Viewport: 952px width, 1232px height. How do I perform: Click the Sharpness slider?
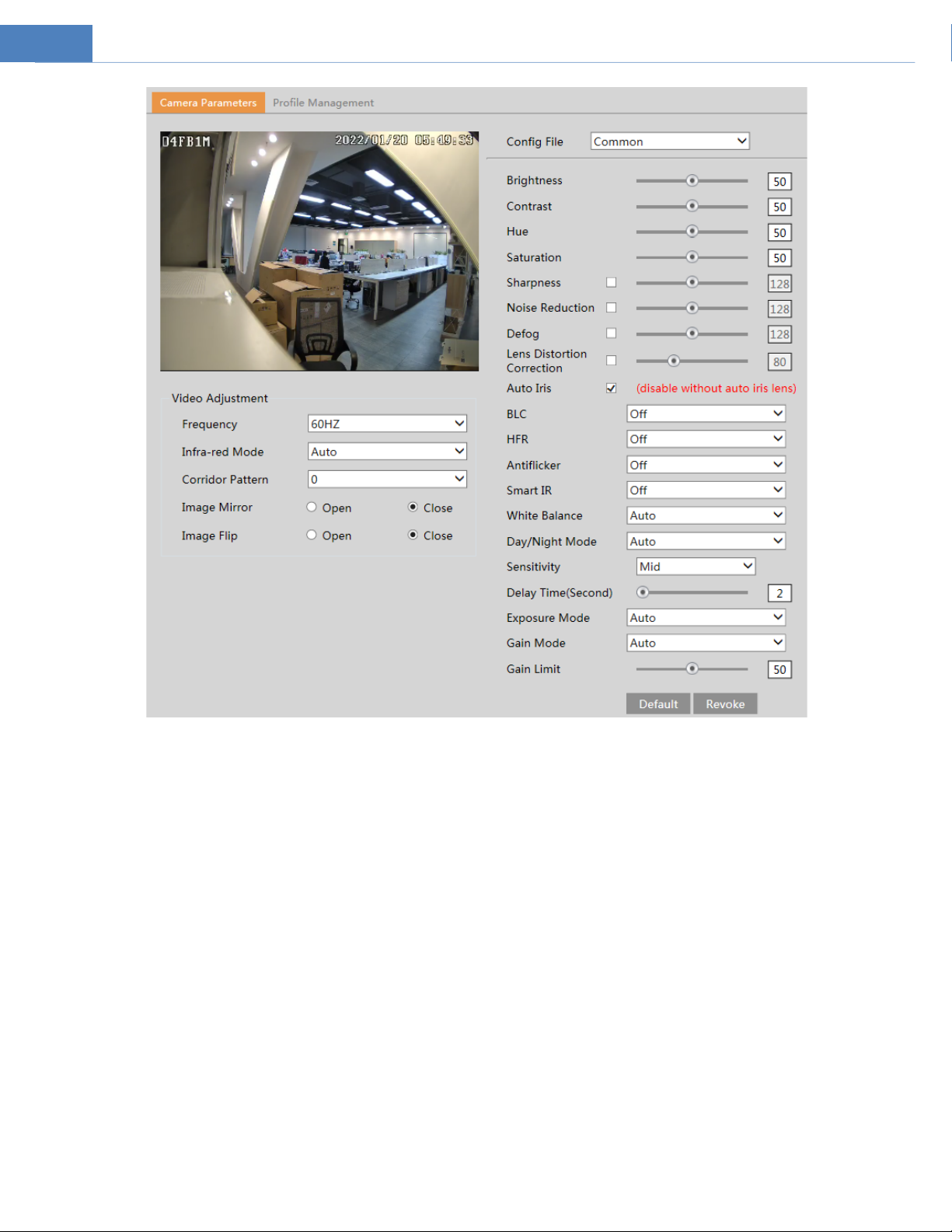click(x=692, y=282)
